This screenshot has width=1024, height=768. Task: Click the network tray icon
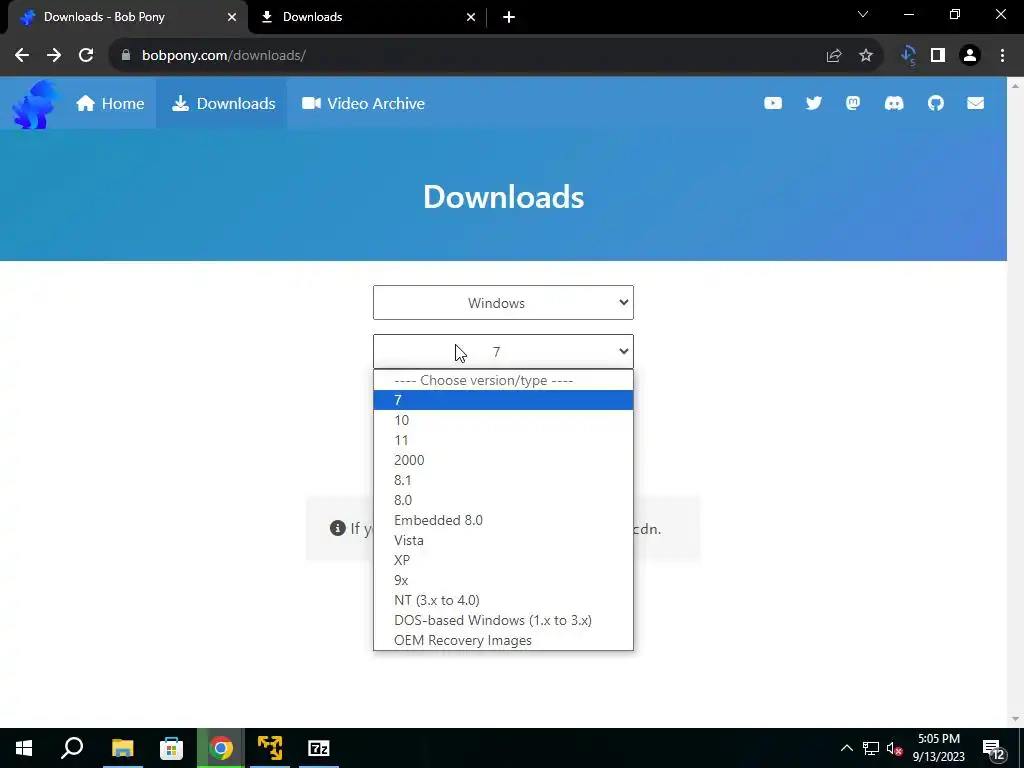[x=871, y=748]
